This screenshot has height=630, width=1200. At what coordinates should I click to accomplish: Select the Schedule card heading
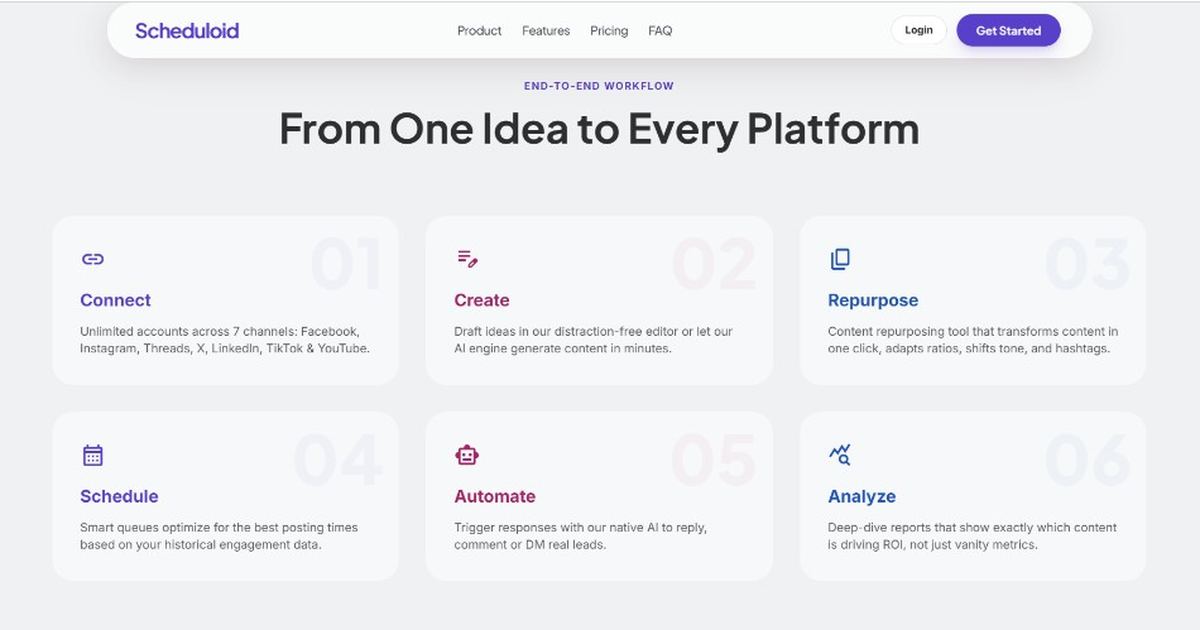tap(119, 496)
